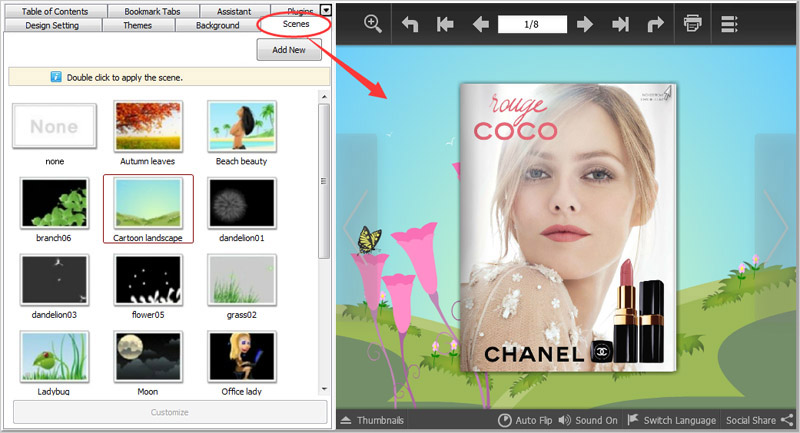The height and width of the screenshot is (433, 800).
Task: Click Switch Language
Action: (x=671, y=420)
